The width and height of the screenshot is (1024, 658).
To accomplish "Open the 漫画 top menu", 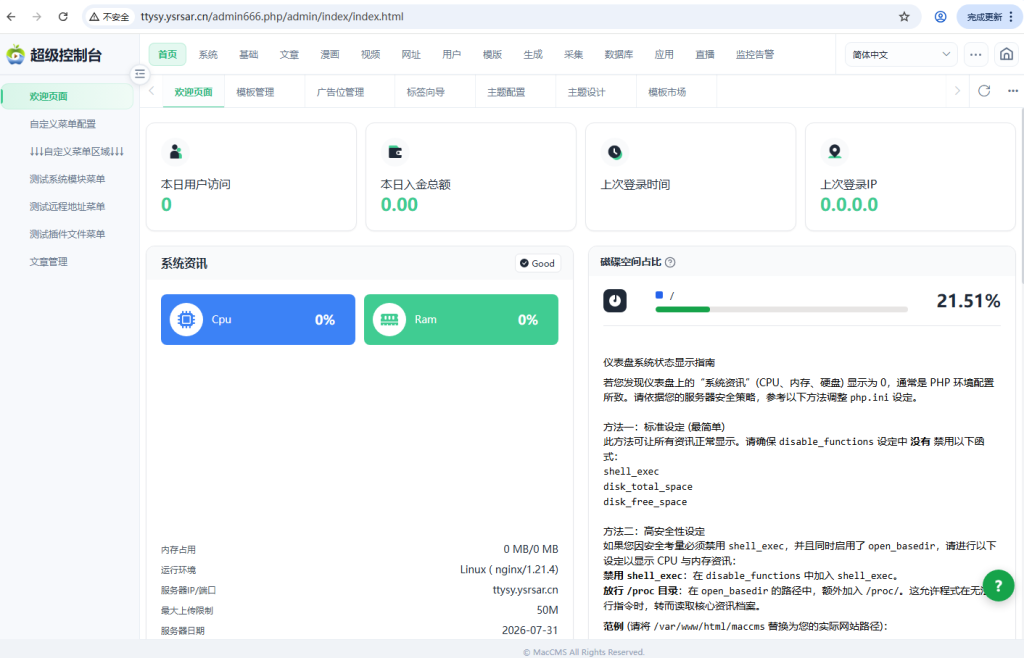I will point(329,55).
